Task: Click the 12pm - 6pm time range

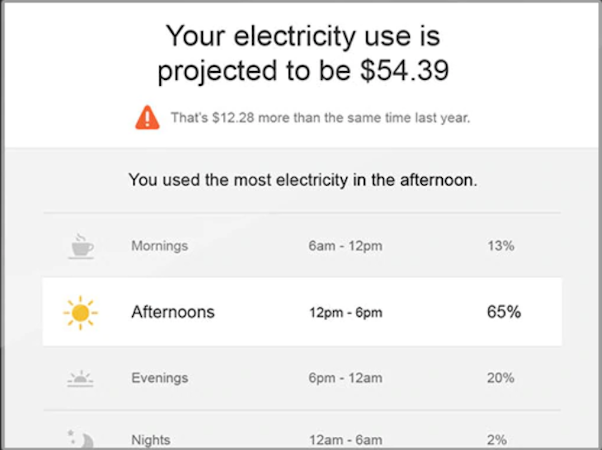Action: click(x=345, y=312)
